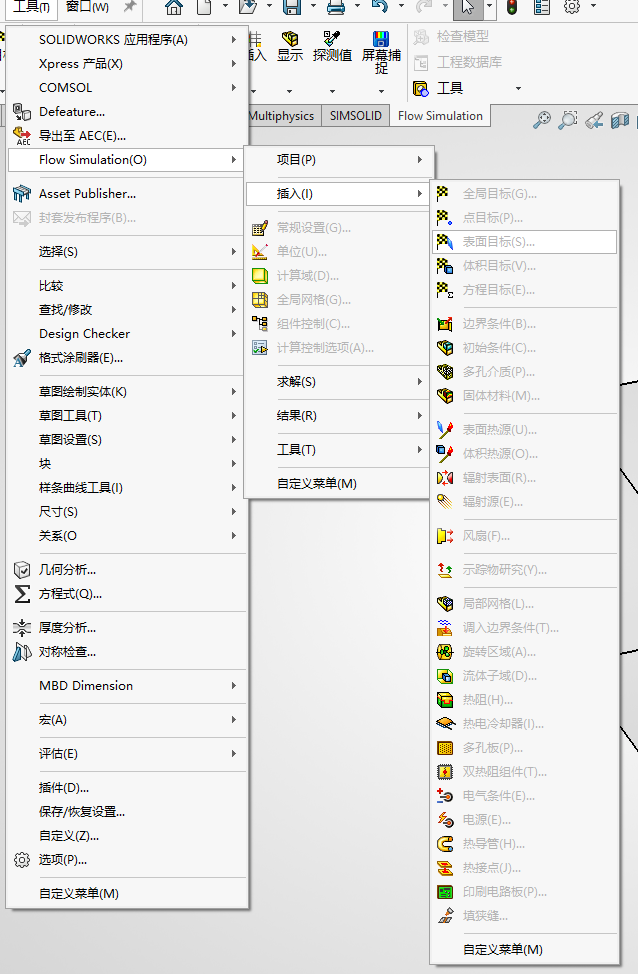
Task: Click the Defeature... menu entry
Action: pos(126,112)
